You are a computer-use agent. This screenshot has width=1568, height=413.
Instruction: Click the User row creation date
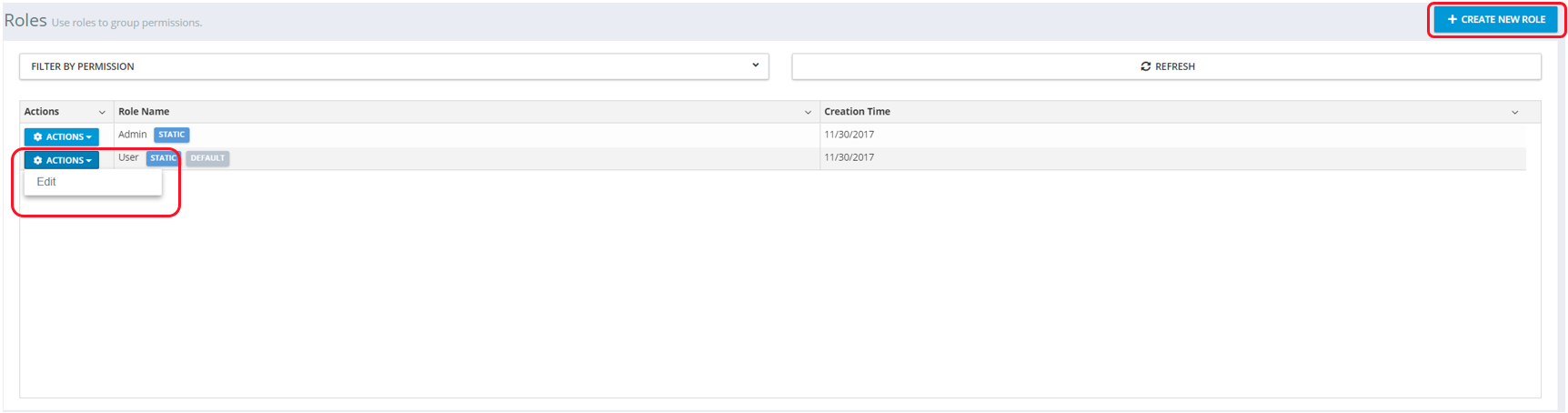(x=849, y=157)
